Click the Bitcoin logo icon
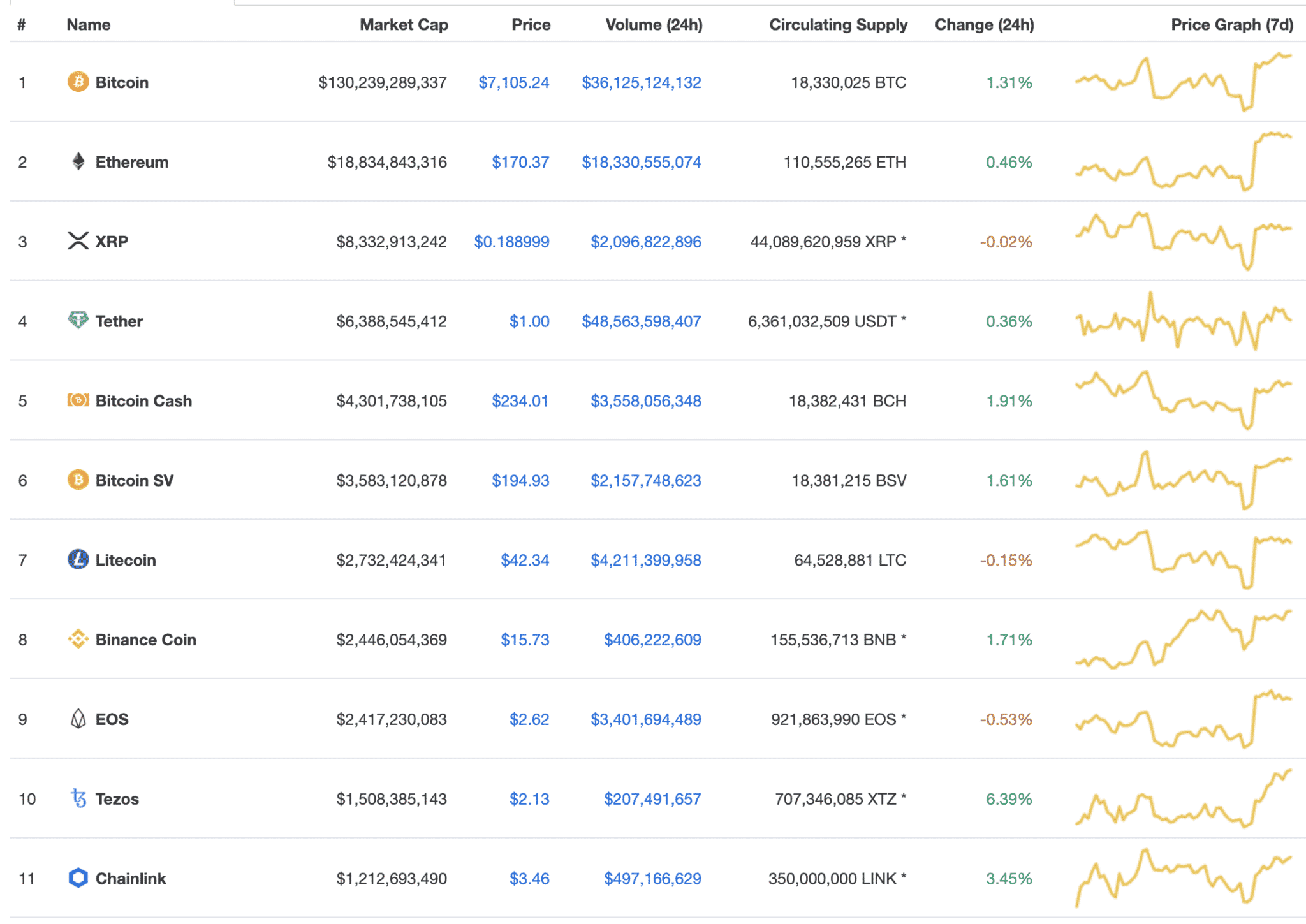This screenshot has width=1306, height=924. [78, 82]
